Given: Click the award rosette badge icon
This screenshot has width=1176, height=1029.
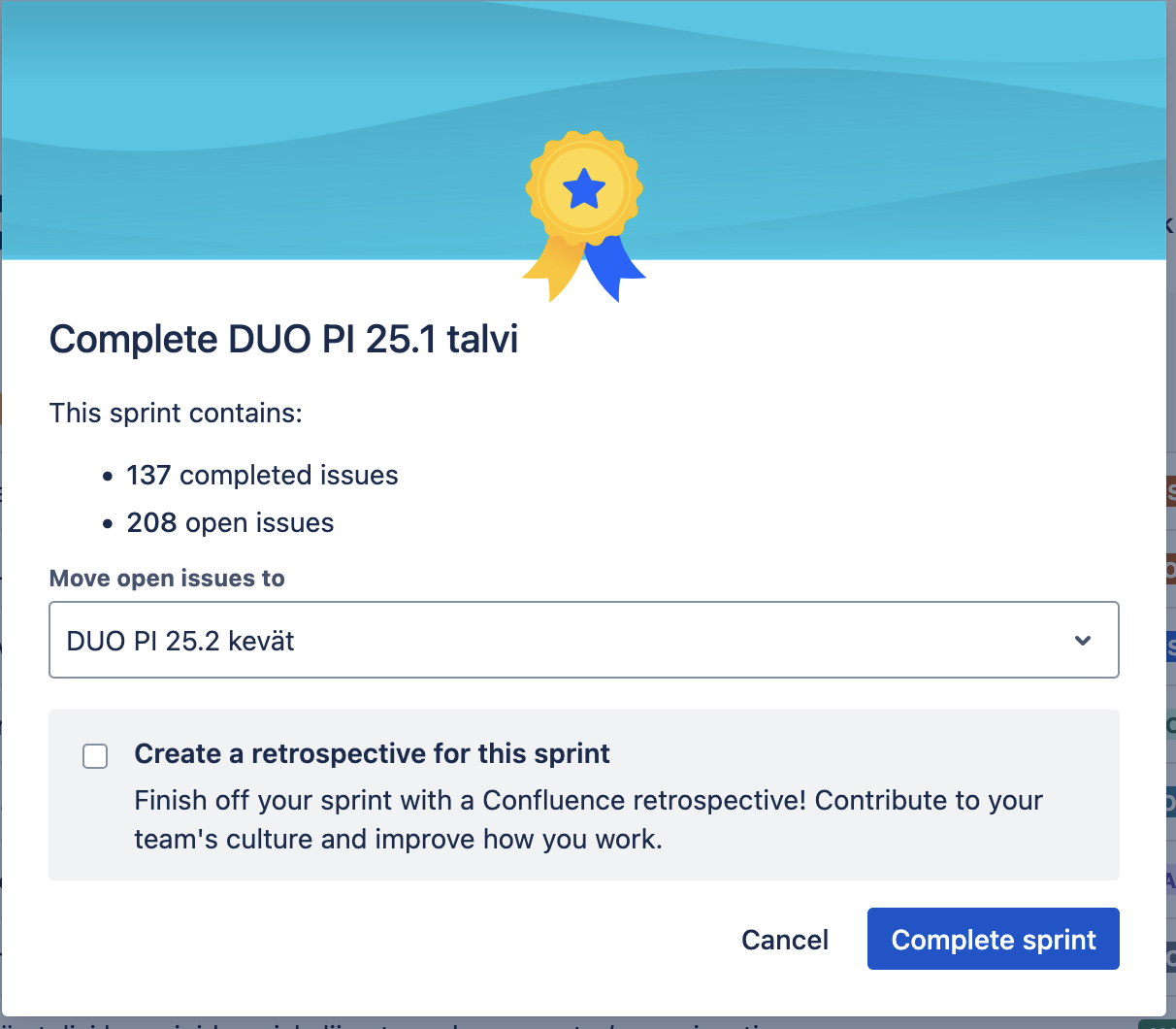Looking at the screenshot, I should coord(584,216).
